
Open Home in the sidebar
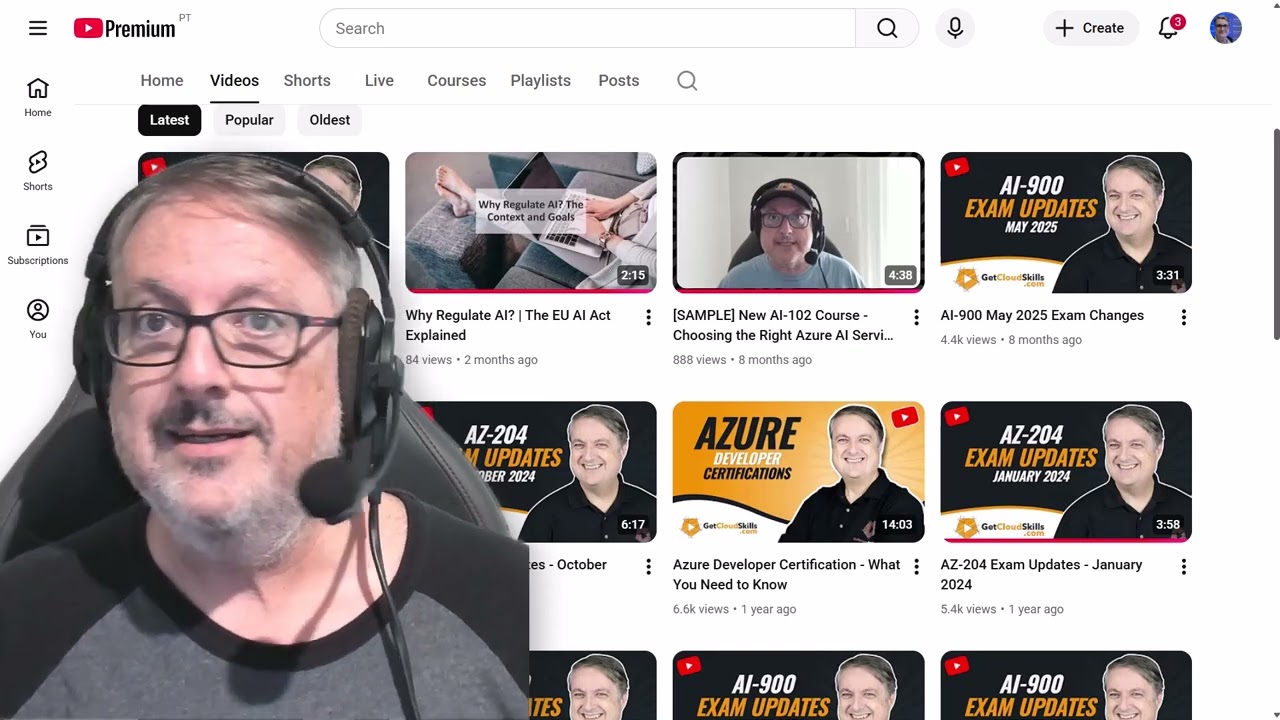pos(38,97)
